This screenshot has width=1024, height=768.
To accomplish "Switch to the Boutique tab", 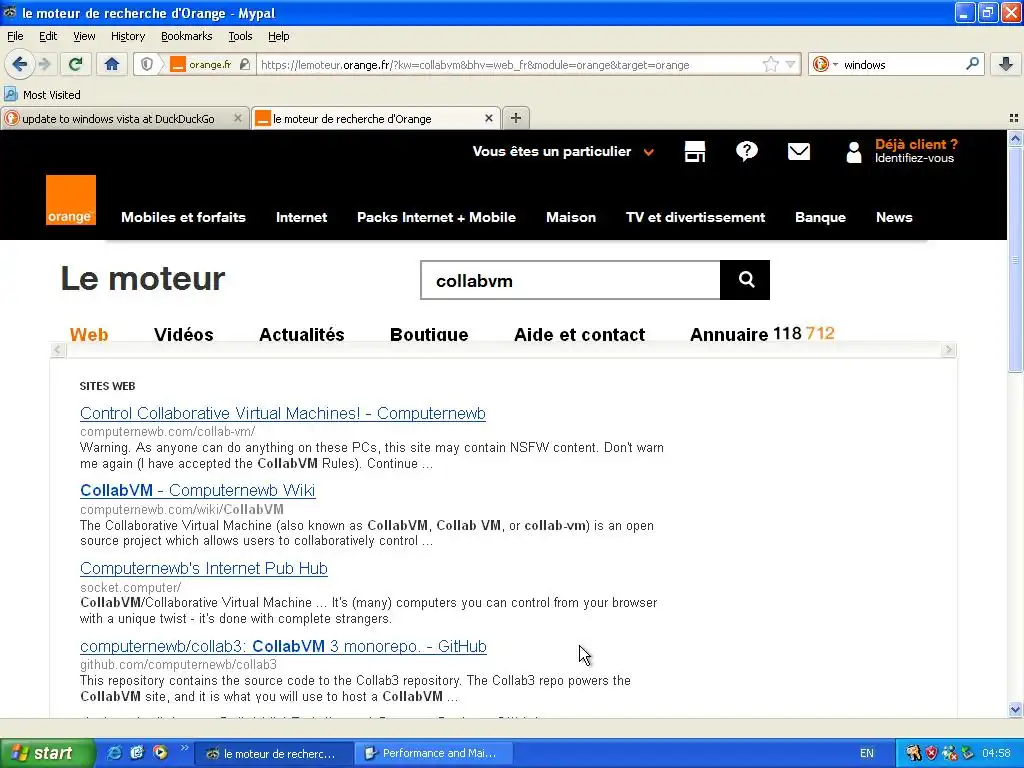I will pos(429,334).
